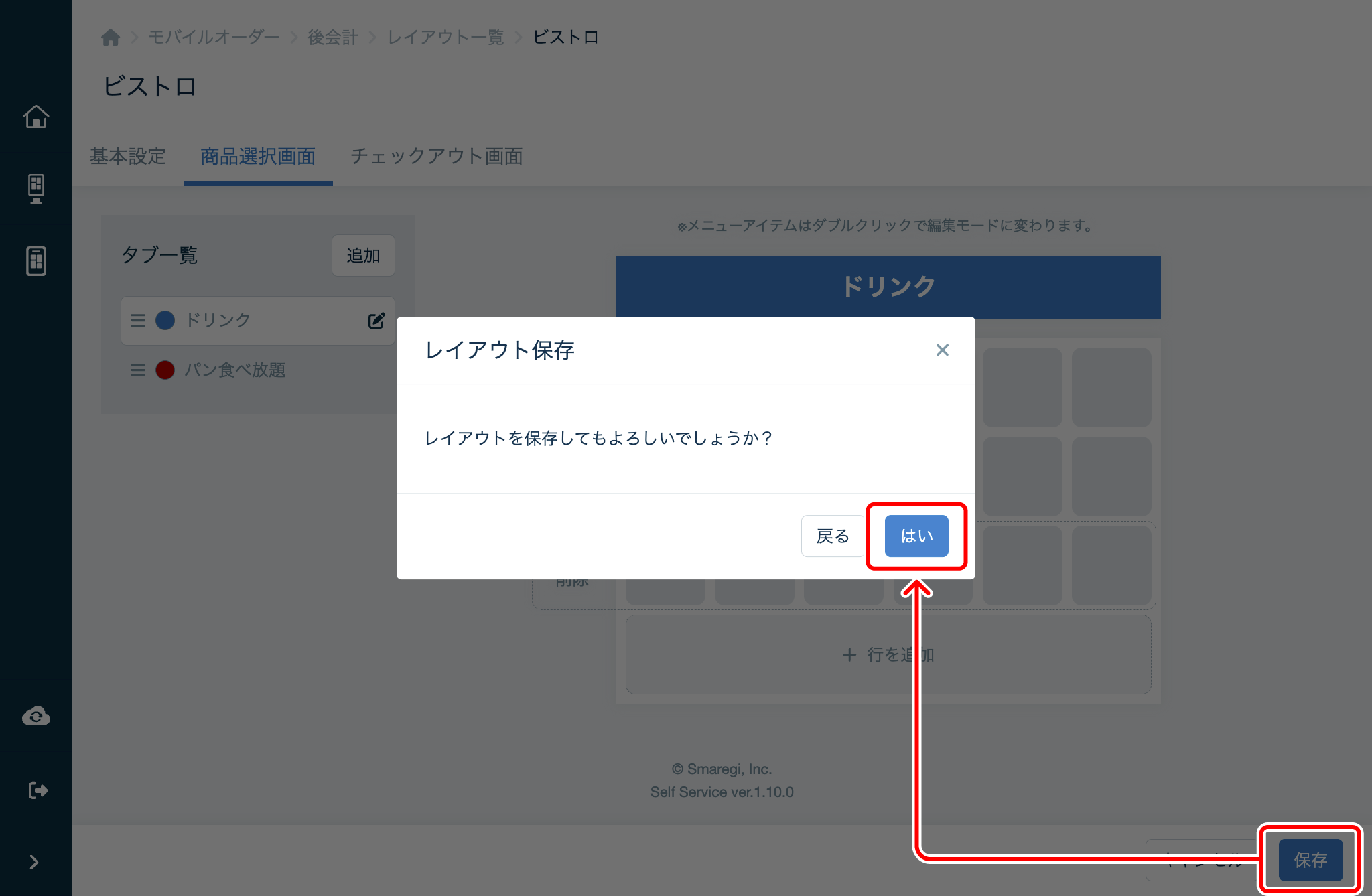
Task: Navigate to レイアウト一覧 via breadcrumb link
Action: pos(445,37)
